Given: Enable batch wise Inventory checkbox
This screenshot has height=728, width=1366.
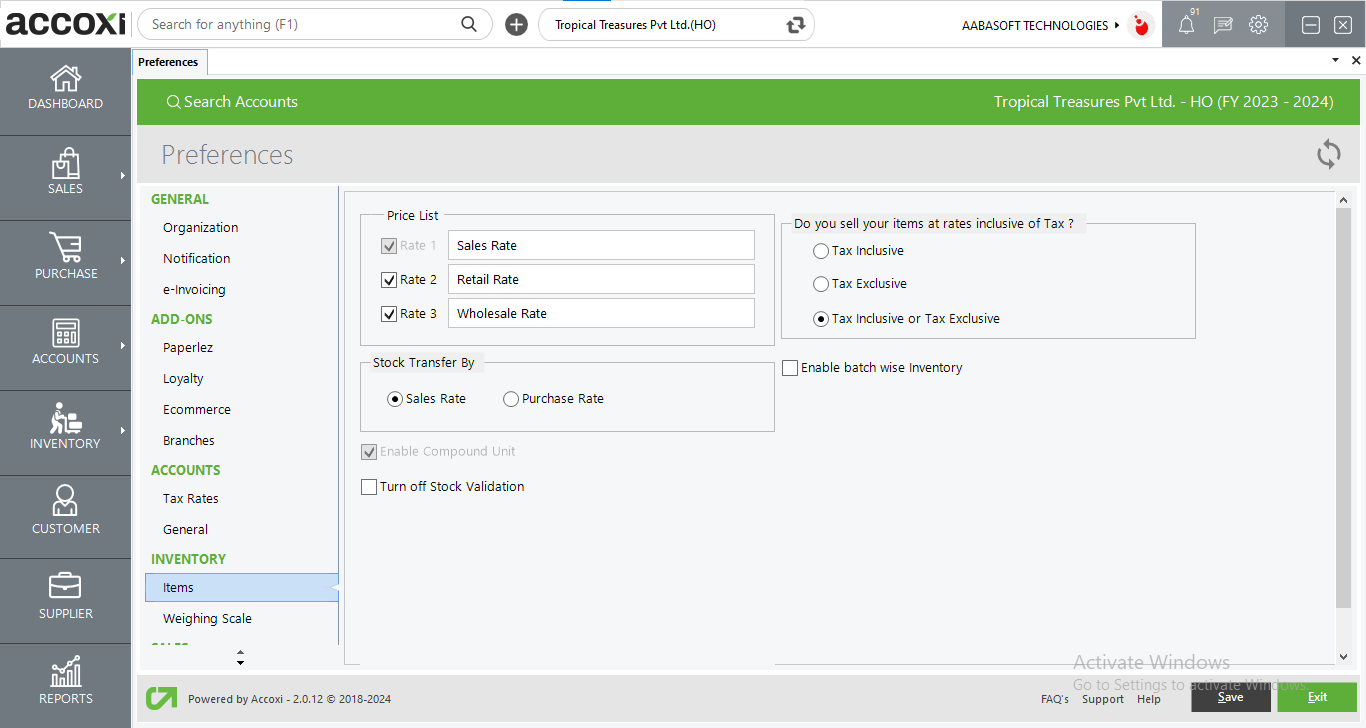Looking at the screenshot, I should click(x=790, y=368).
